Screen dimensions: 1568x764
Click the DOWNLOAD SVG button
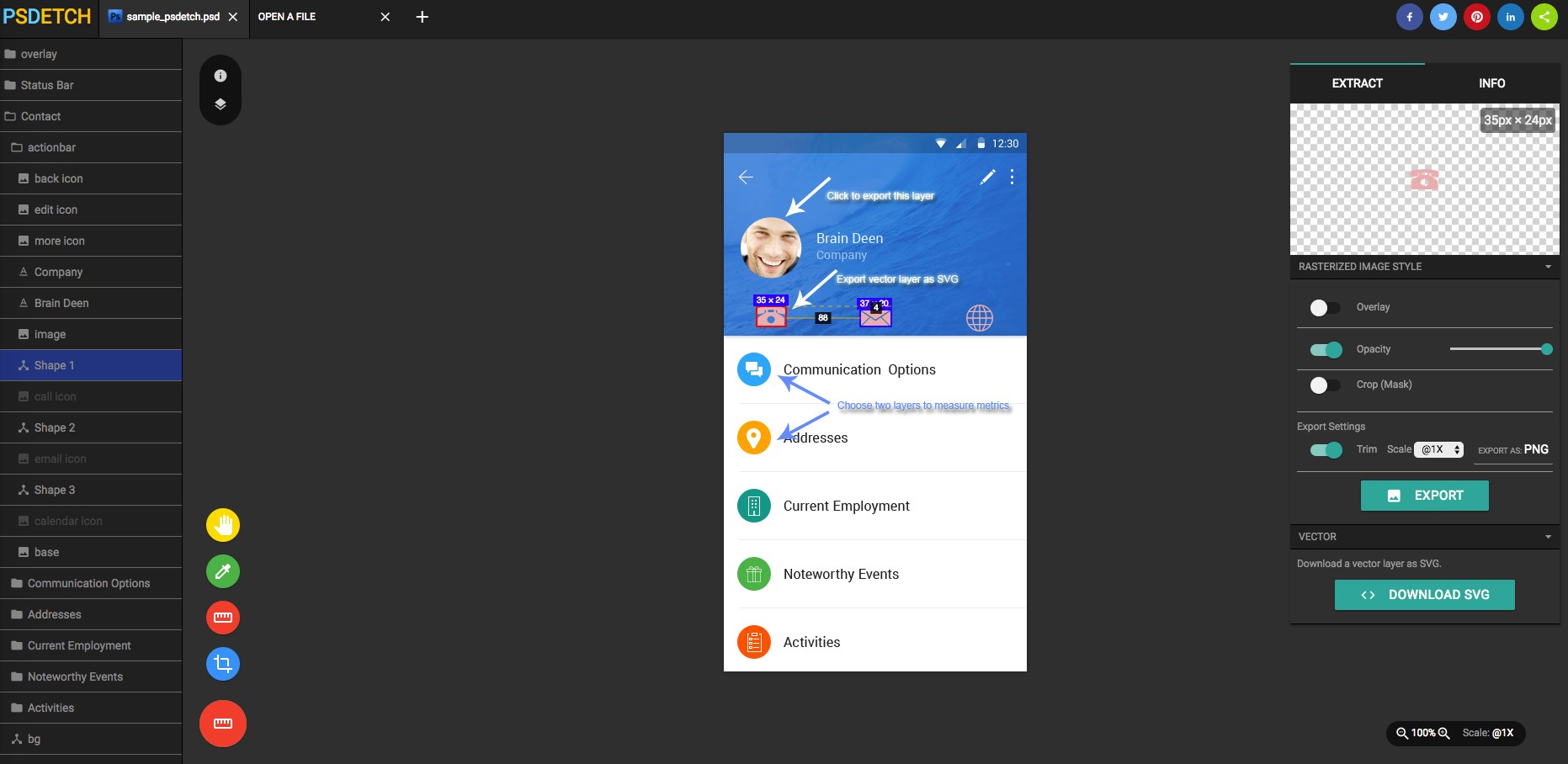[1425, 595]
